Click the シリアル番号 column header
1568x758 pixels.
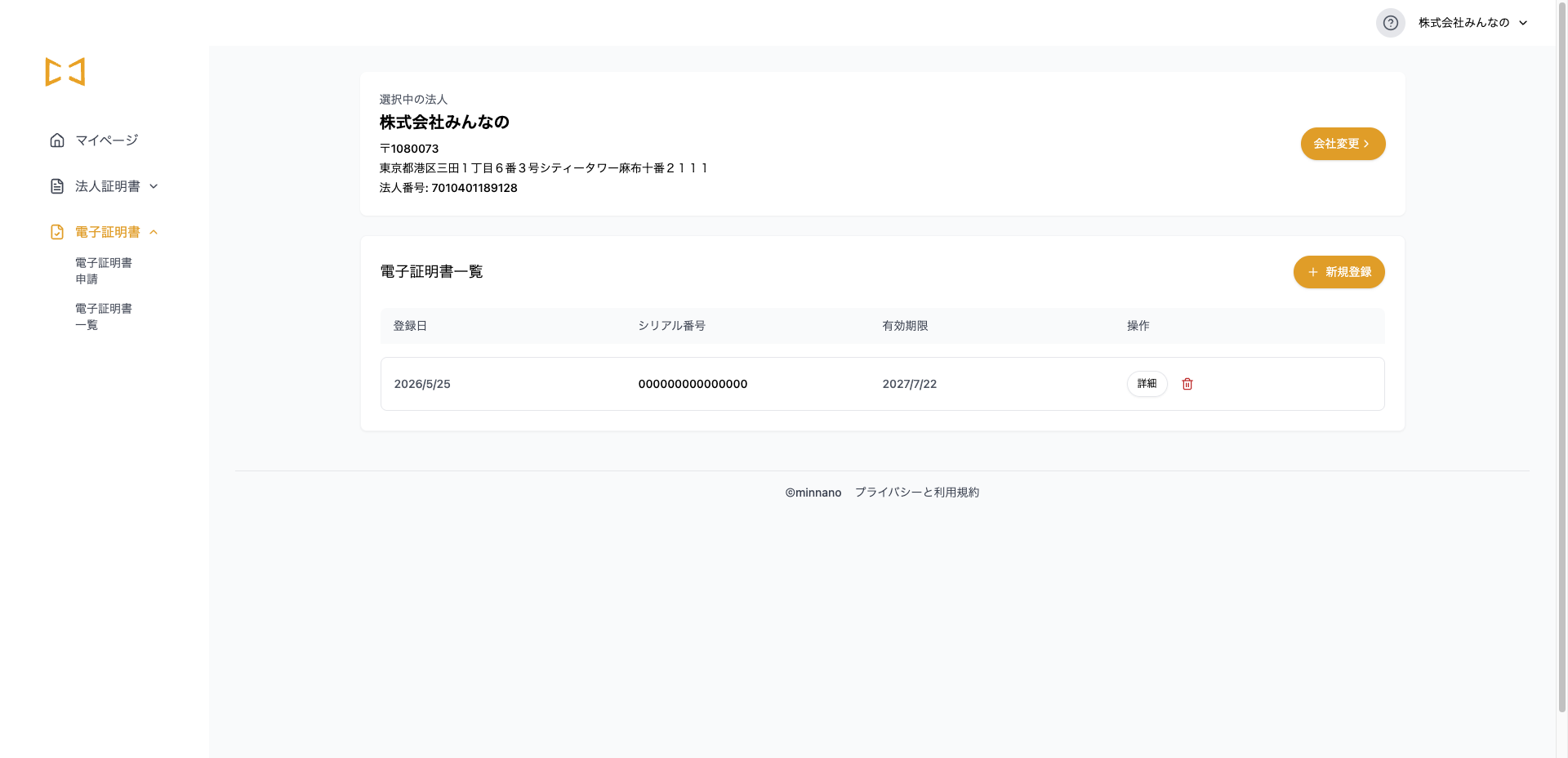coord(671,326)
